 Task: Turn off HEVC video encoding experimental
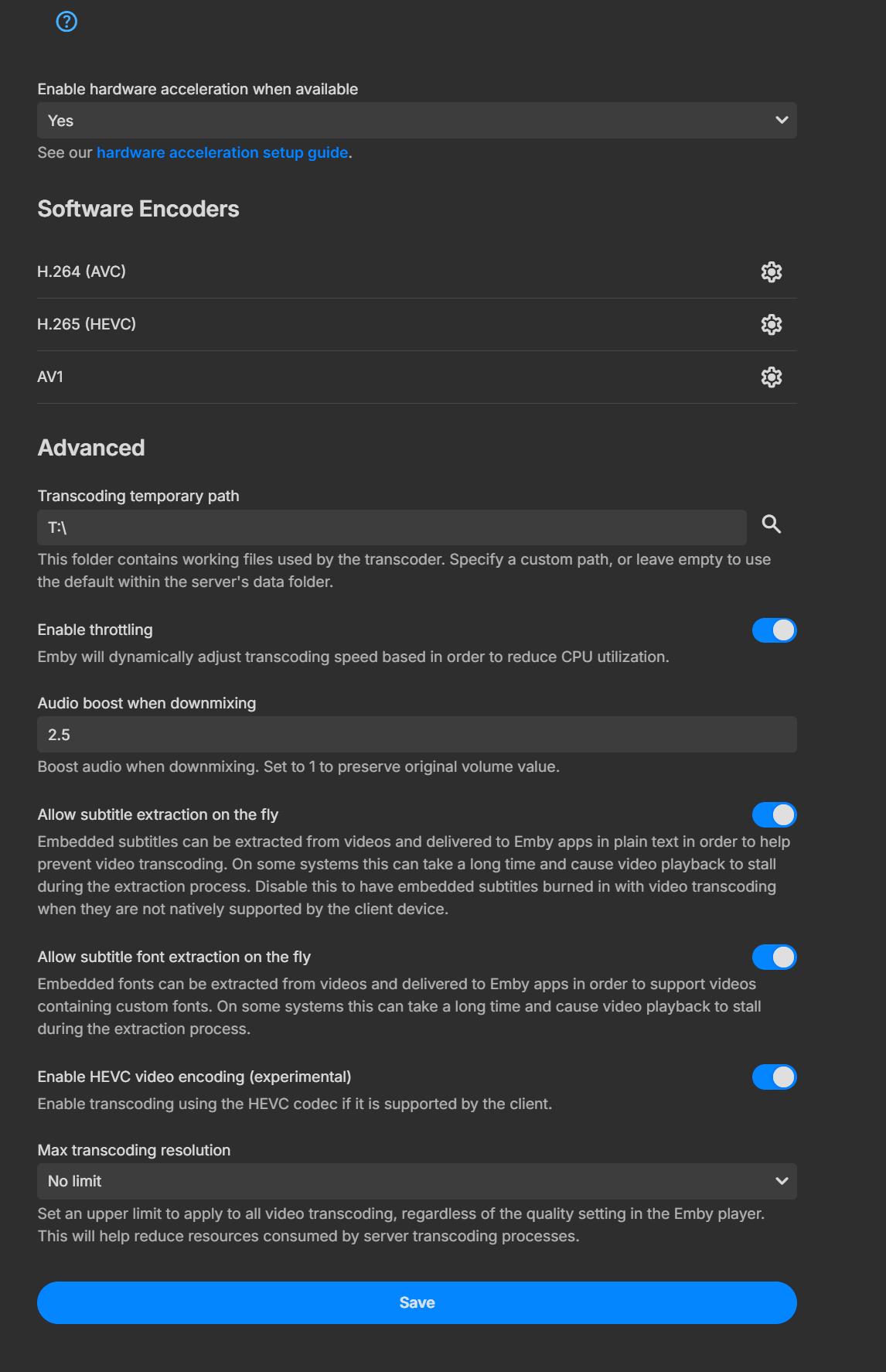pyautogui.click(x=774, y=1077)
